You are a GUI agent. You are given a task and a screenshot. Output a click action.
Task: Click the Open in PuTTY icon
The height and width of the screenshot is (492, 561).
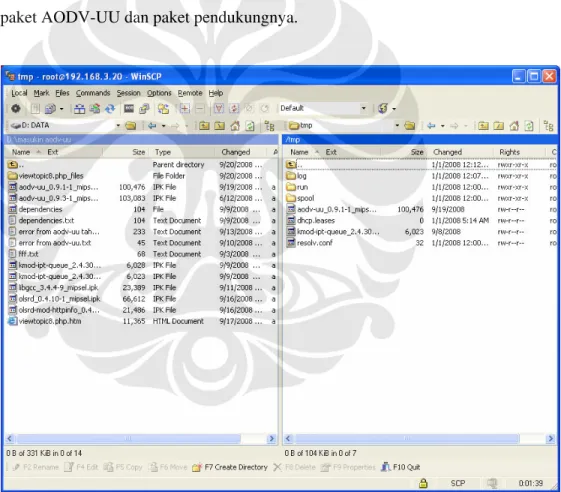(144, 108)
